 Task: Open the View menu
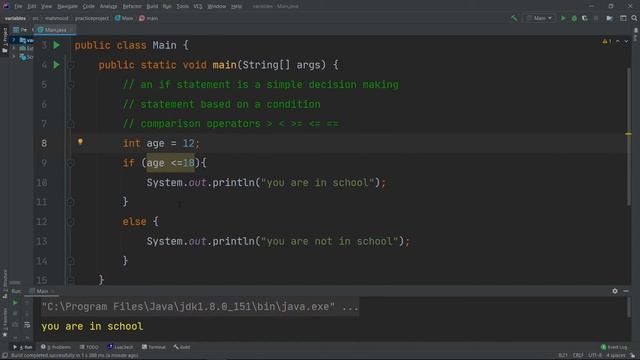47,6
